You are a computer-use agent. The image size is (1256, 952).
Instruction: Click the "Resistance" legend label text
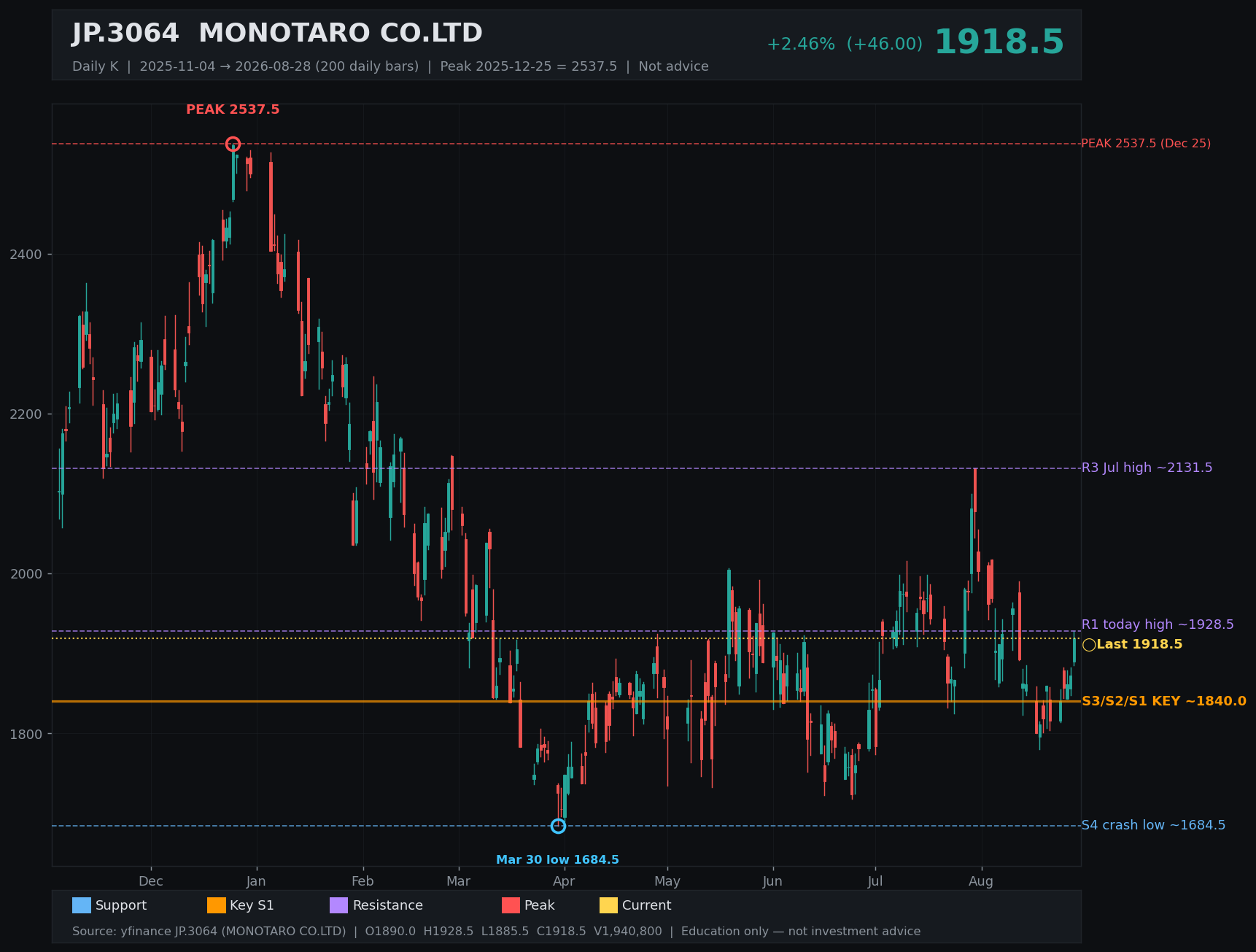tap(388, 905)
